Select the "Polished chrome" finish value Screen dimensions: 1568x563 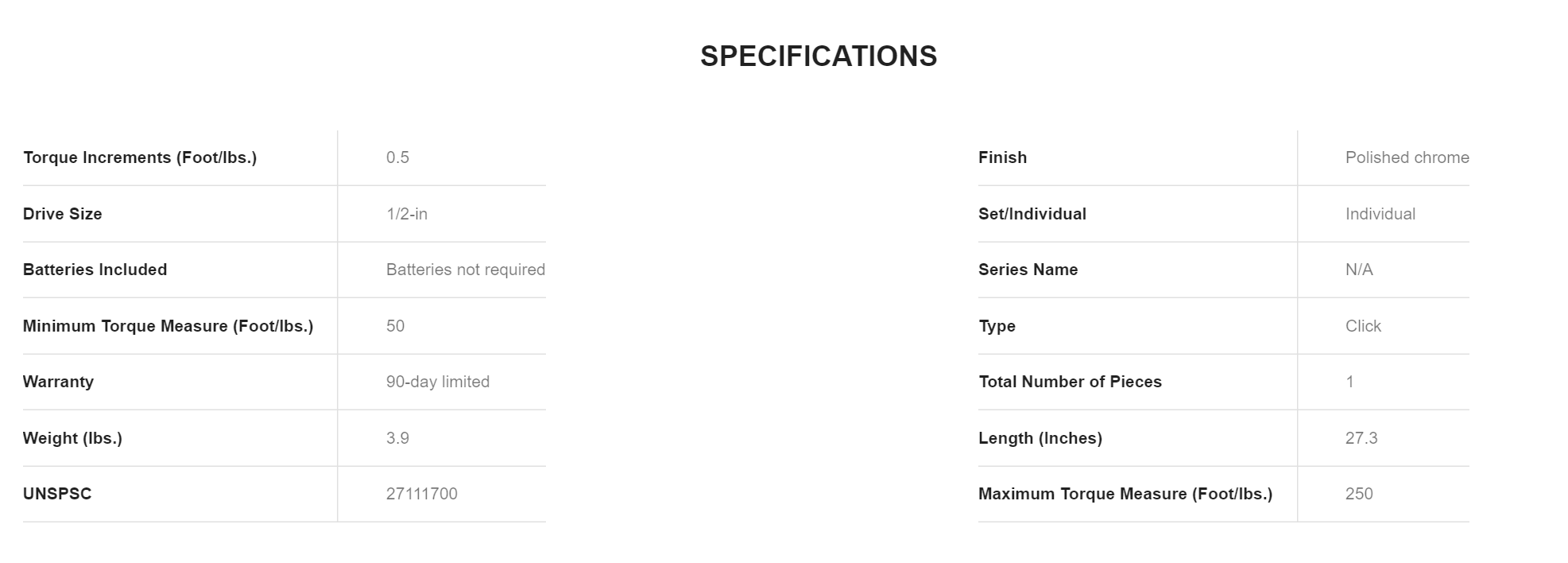[1407, 157]
